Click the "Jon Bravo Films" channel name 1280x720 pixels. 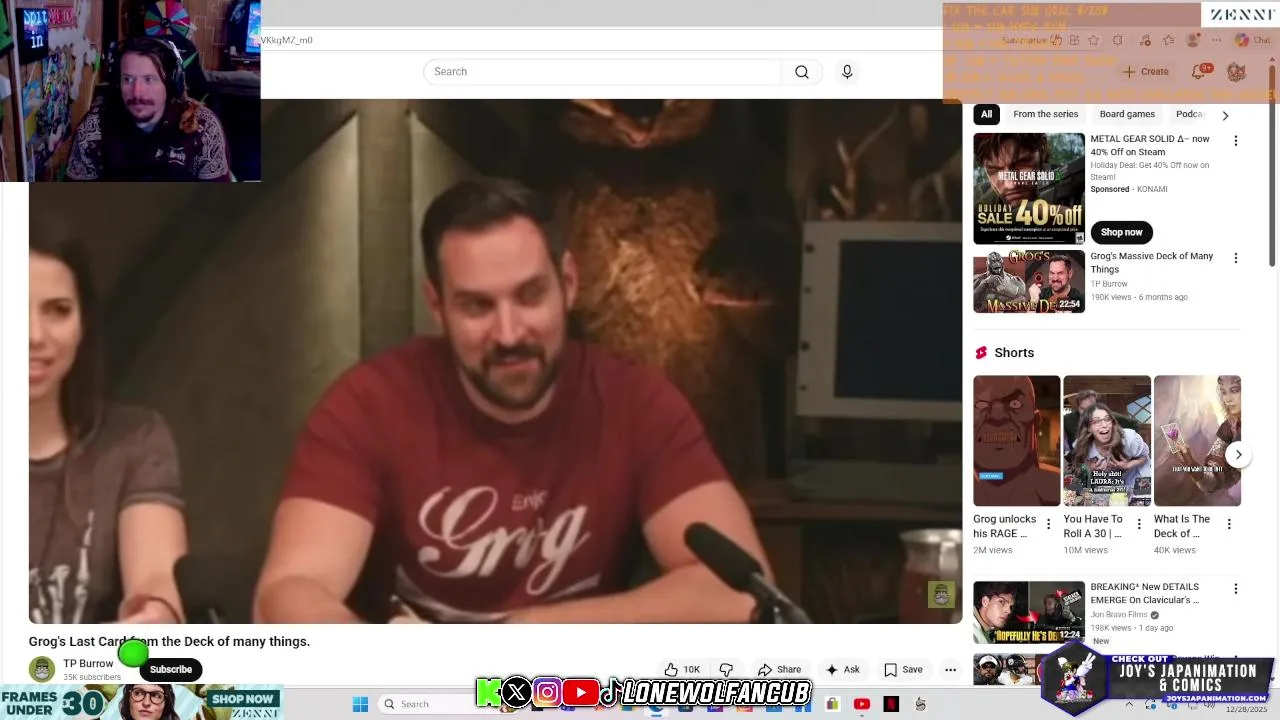[x=1119, y=614]
